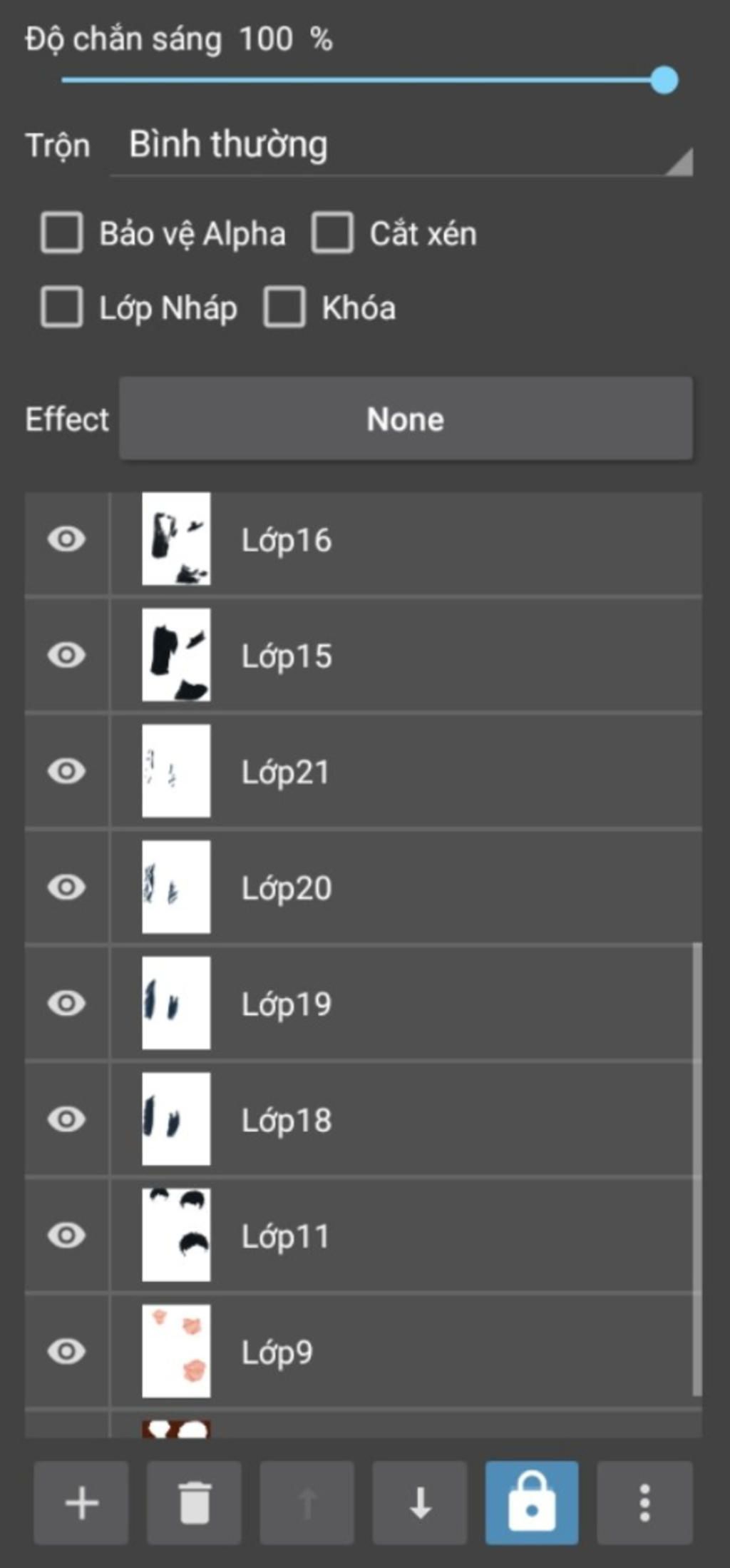The height and width of the screenshot is (1568, 730).
Task: Enable the Cắt xén checkbox
Action: [x=332, y=233]
